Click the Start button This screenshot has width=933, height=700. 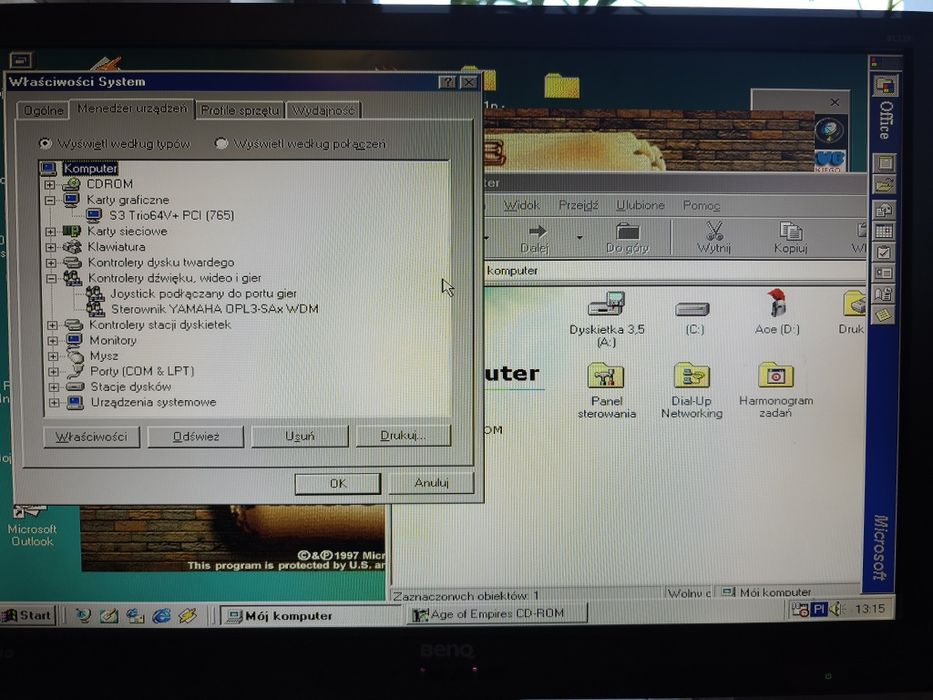click(27, 615)
